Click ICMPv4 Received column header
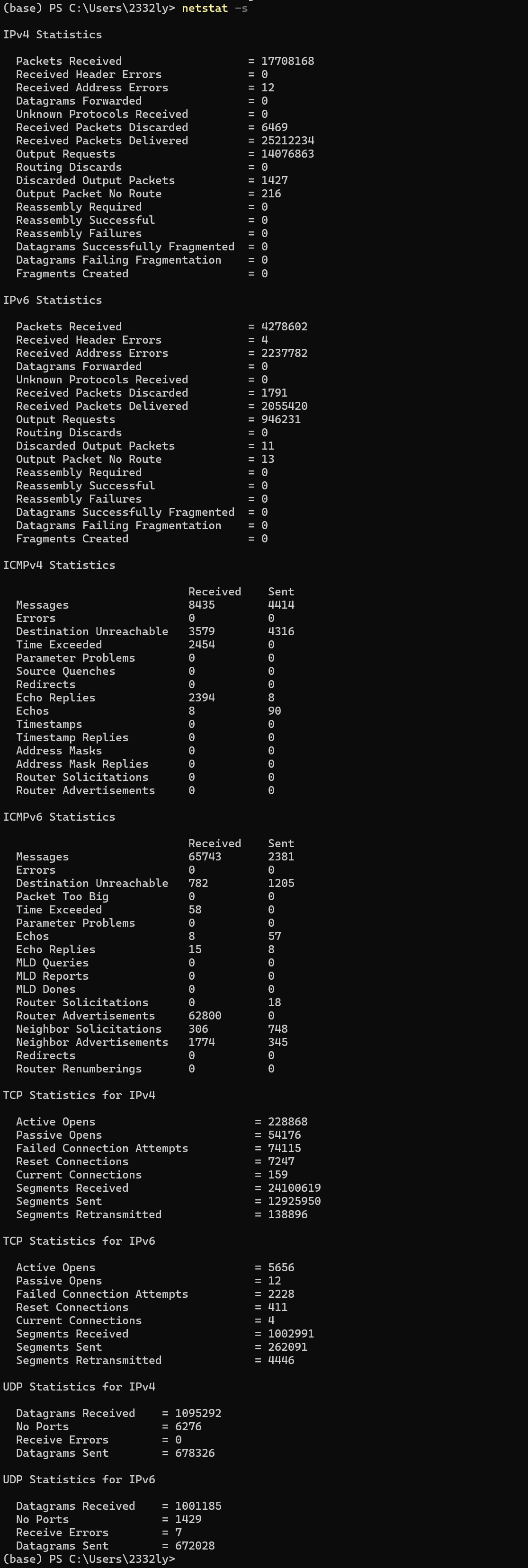The image size is (528, 1568). (x=215, y=592)
